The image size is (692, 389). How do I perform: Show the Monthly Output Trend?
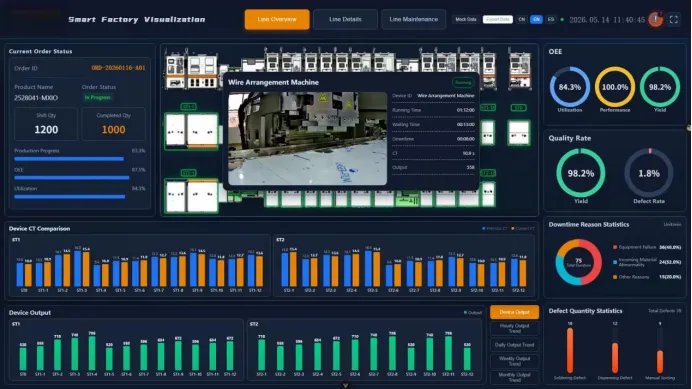(514, 377)
